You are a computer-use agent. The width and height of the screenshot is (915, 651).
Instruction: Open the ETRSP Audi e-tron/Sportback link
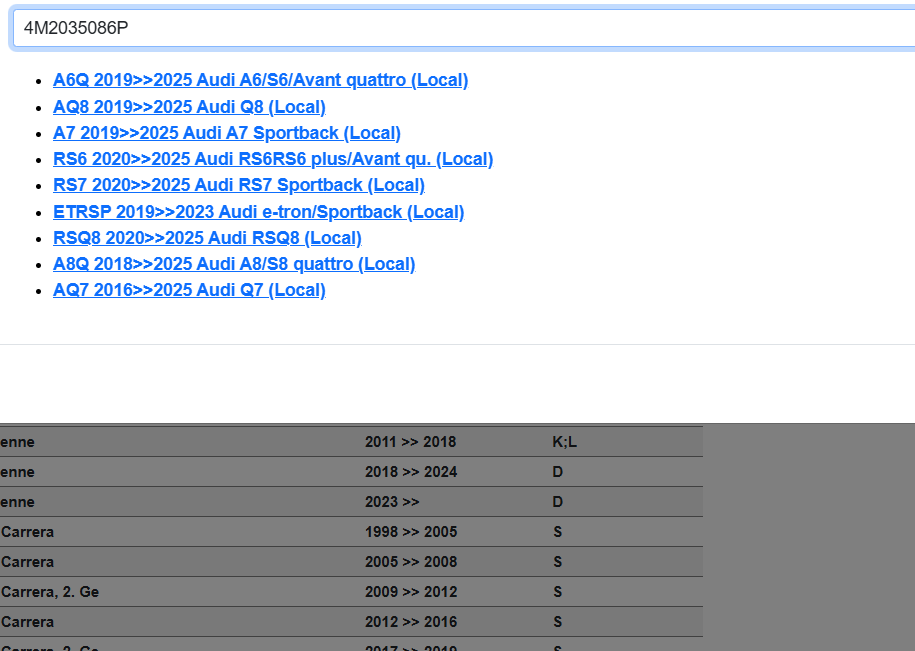coord(258,212)
